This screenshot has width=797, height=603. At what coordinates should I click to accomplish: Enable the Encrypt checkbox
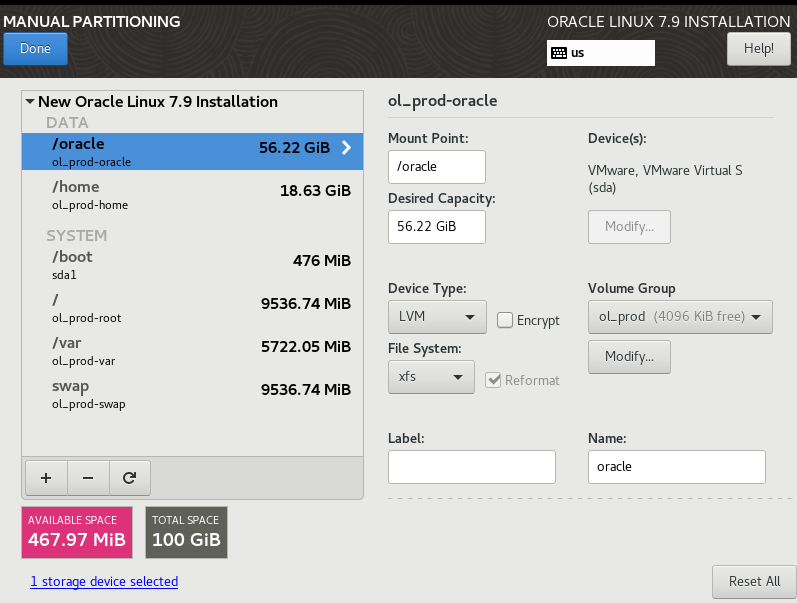[x=505, y=320]
